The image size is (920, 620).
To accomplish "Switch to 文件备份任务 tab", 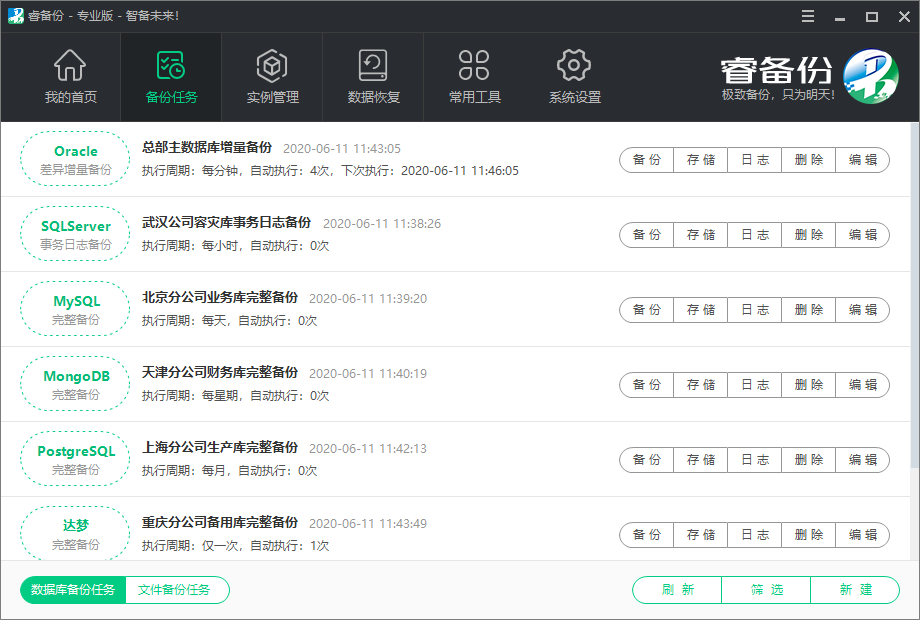I will 177,590.
